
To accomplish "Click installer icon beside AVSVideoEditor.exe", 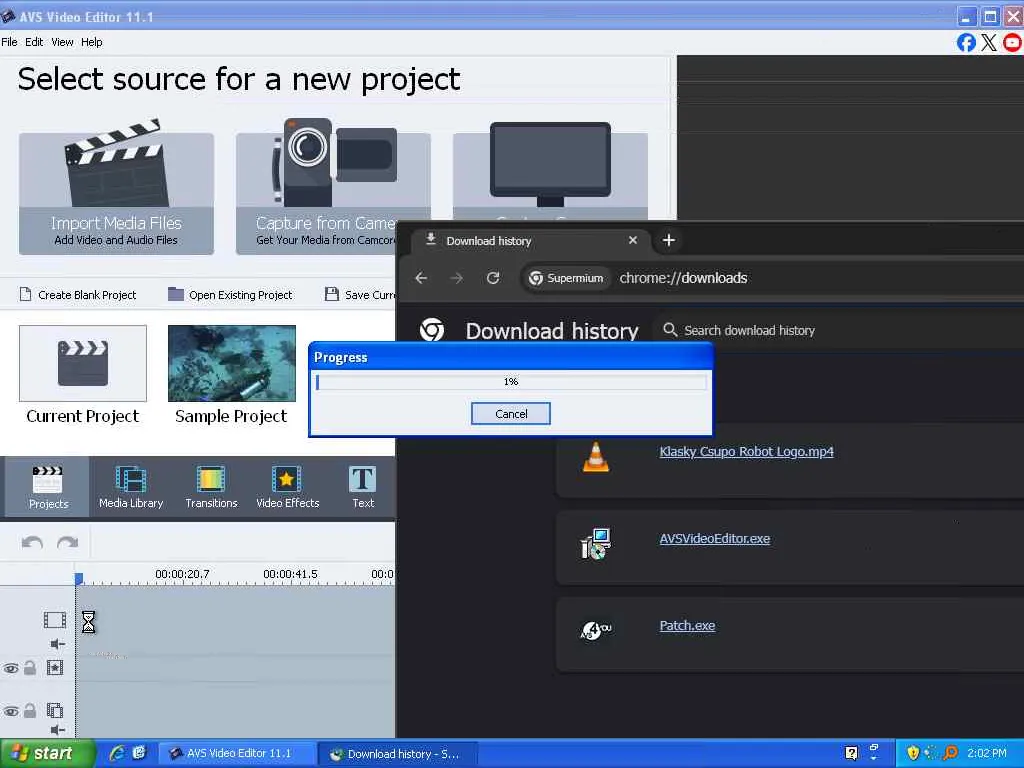I will coord(596,544).
